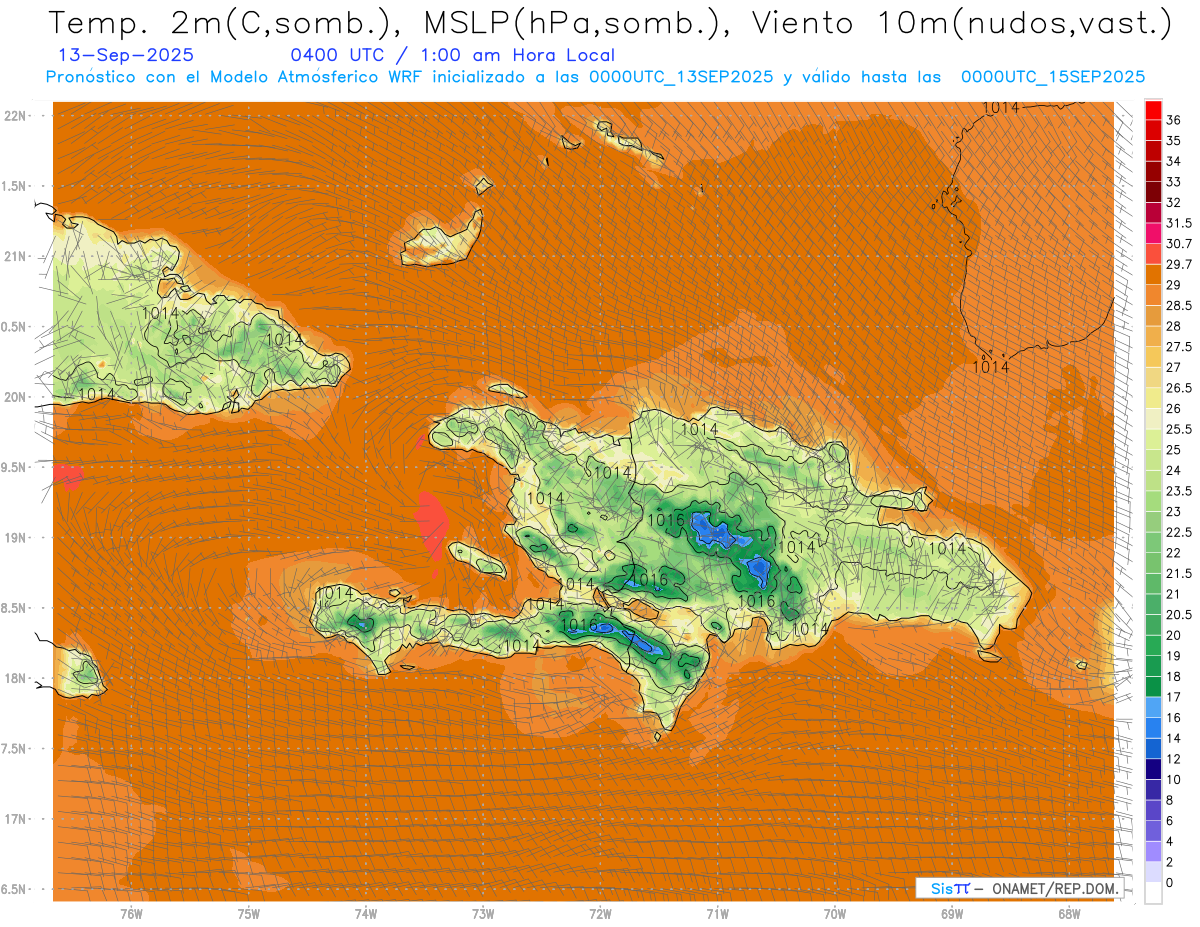Click the '20N' latitude label

click(x=15, y=397)
